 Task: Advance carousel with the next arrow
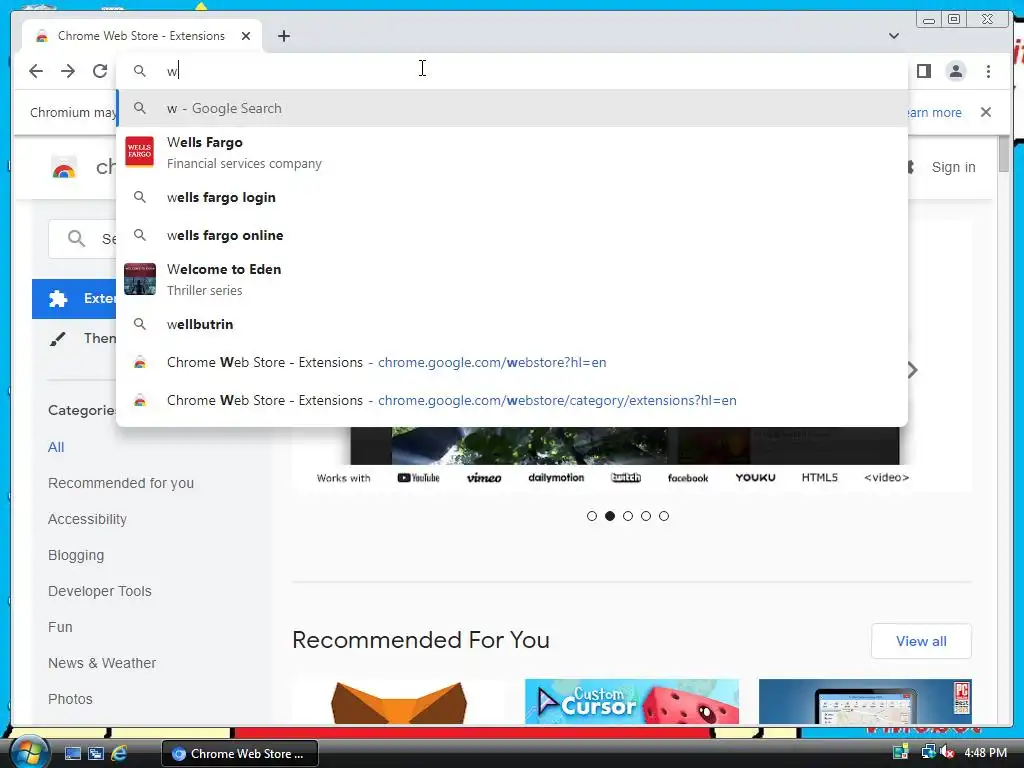pos(913,370)
